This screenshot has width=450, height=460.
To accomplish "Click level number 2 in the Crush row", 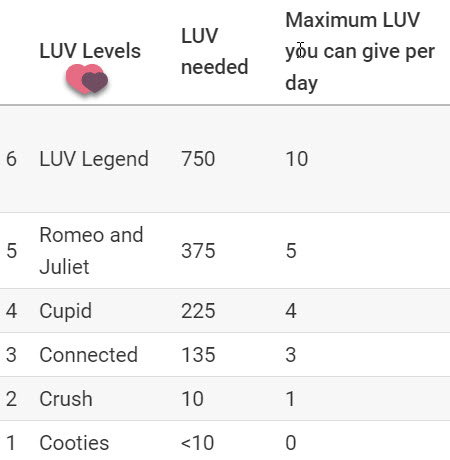I will coord(11,399).
